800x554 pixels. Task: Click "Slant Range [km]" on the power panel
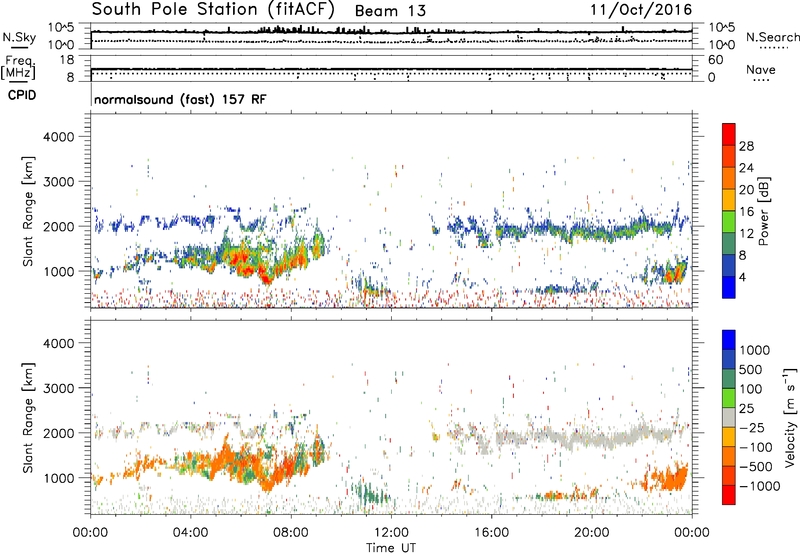(28, 211)
